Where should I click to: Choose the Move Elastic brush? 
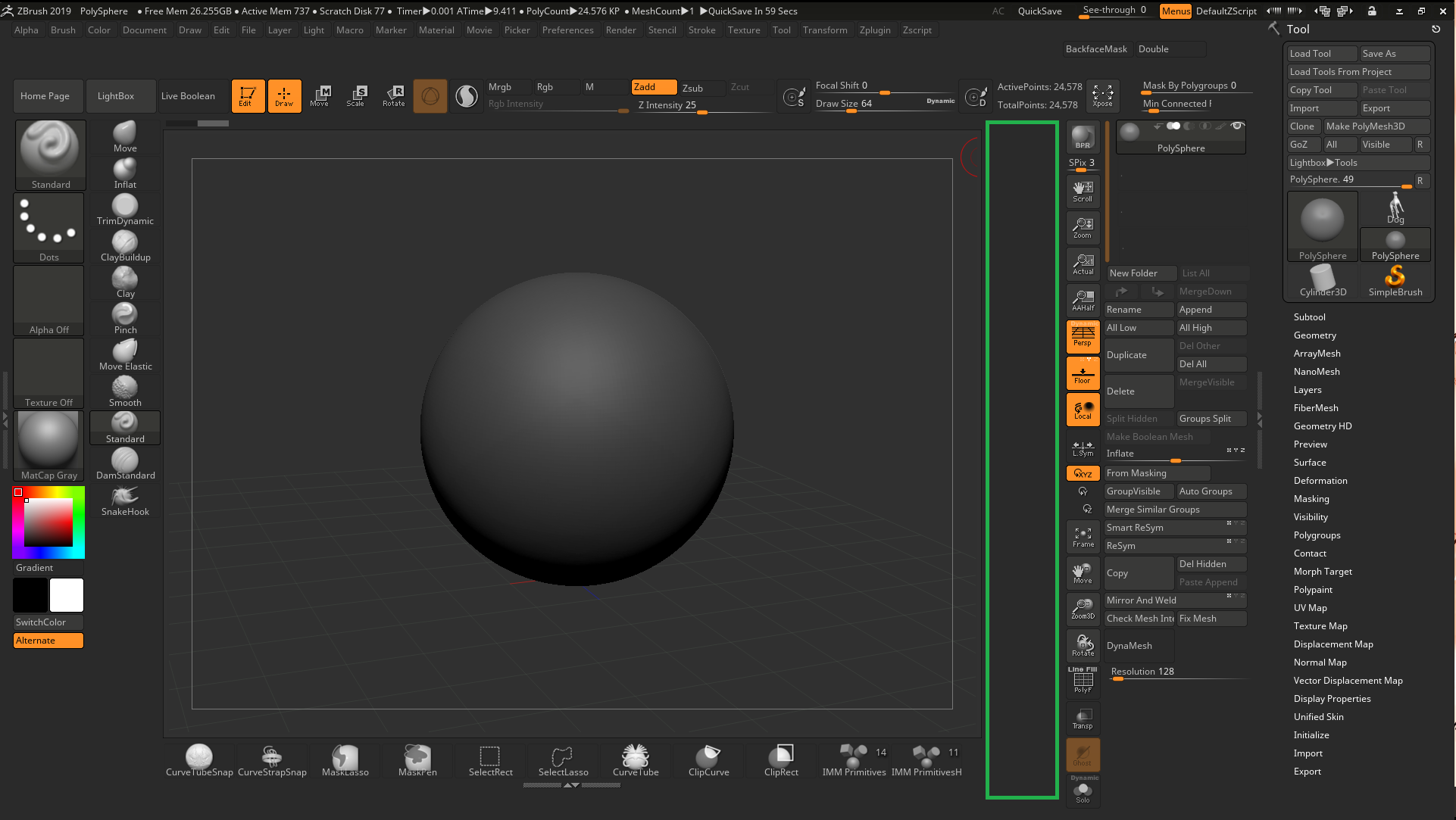(x=125, y=354)
